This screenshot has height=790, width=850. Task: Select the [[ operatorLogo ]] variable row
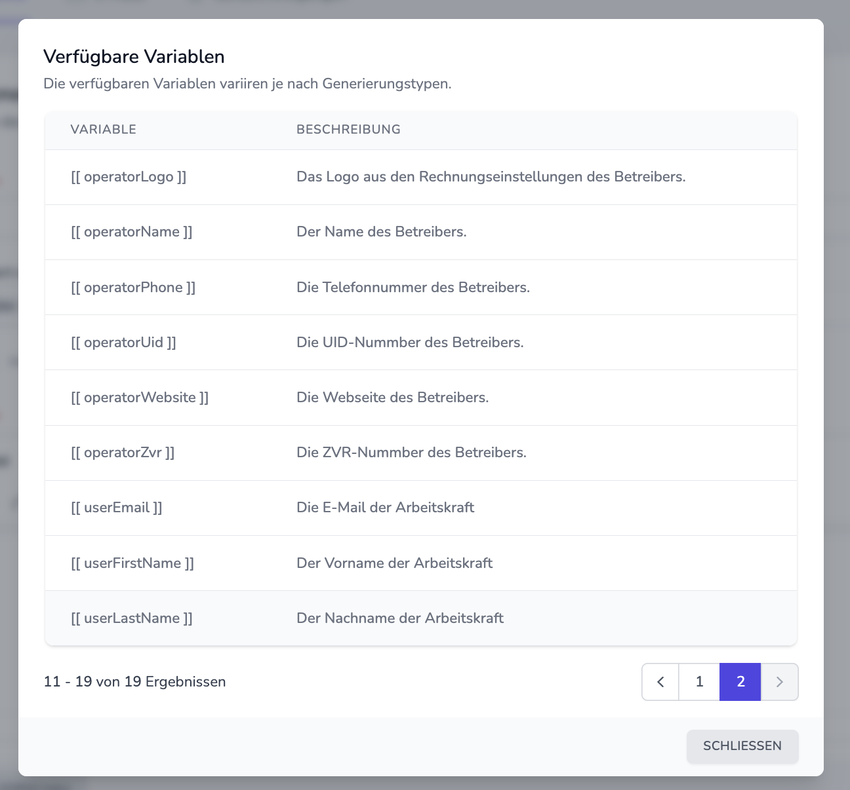(x=128, y=177)
